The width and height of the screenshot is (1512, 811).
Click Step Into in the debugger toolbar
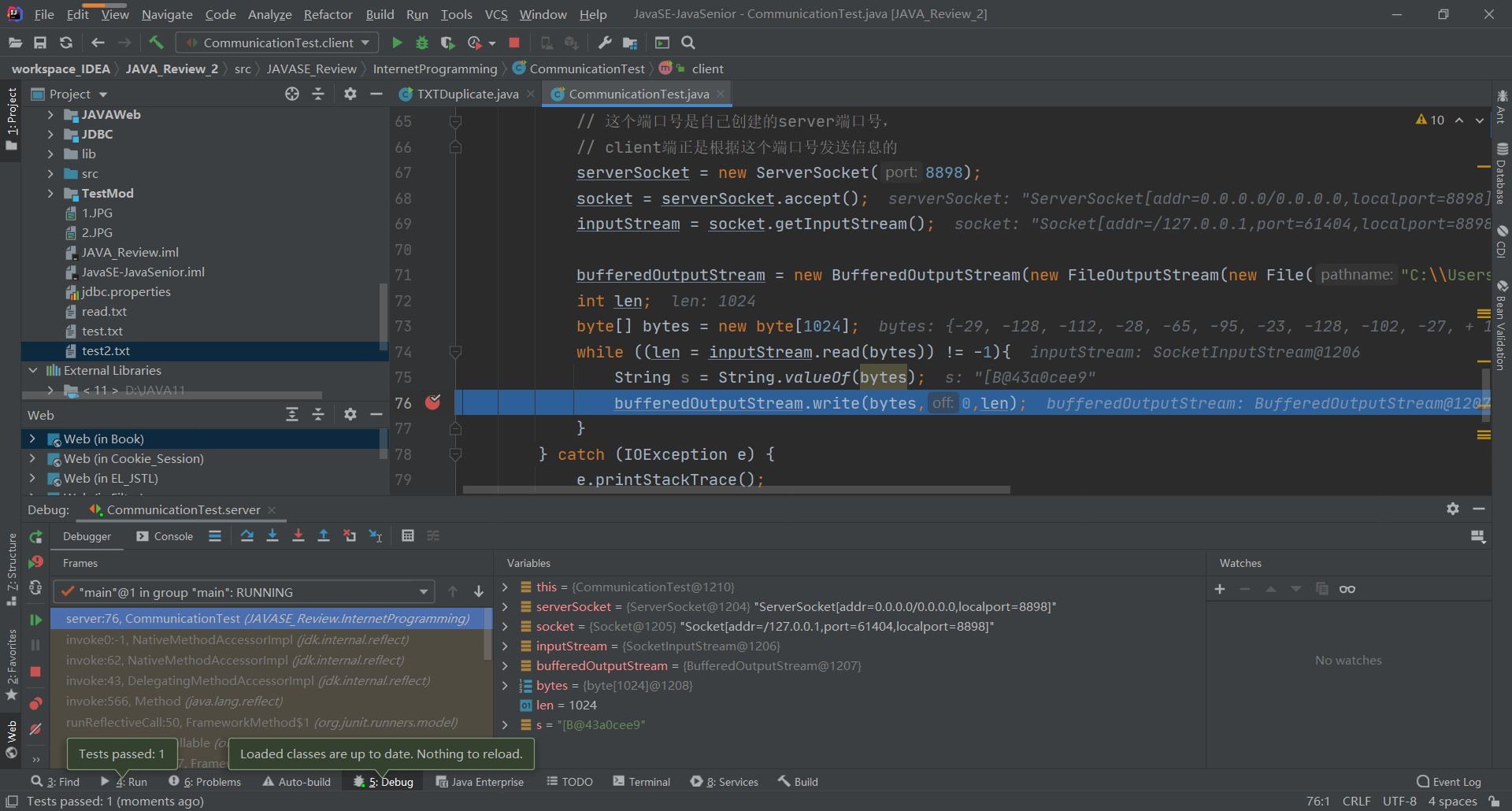[x=272, y=535]
